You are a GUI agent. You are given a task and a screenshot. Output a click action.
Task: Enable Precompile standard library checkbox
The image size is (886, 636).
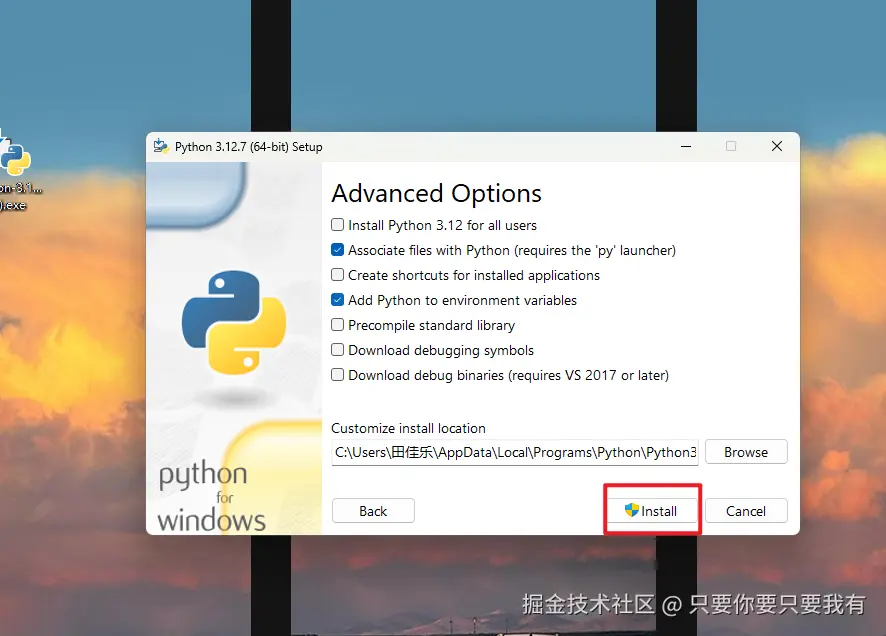337,325
